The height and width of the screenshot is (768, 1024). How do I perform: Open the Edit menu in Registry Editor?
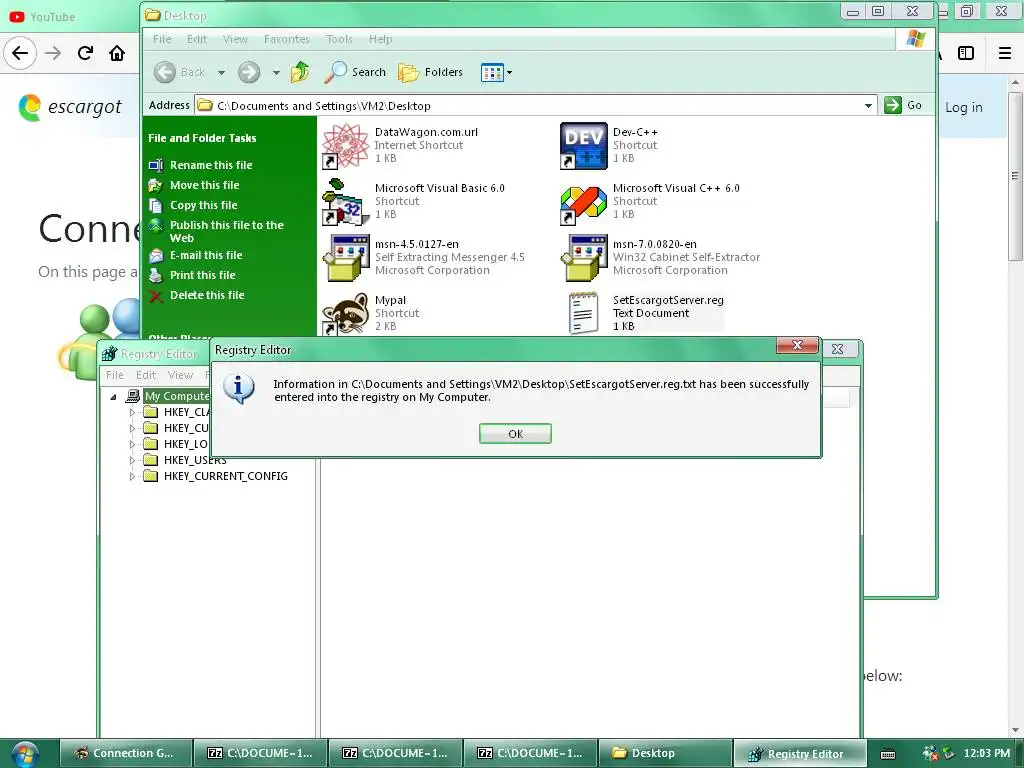146,375
